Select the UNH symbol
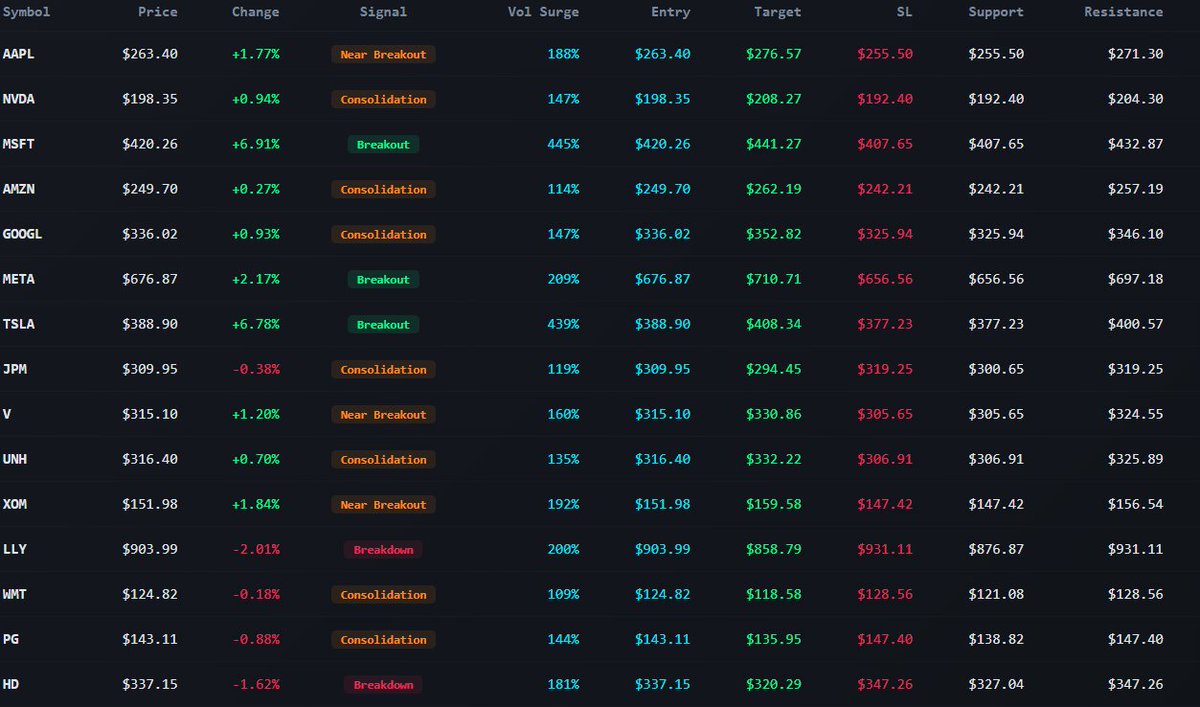Screen dimensions: 1200x707 (x=15, y=459)
